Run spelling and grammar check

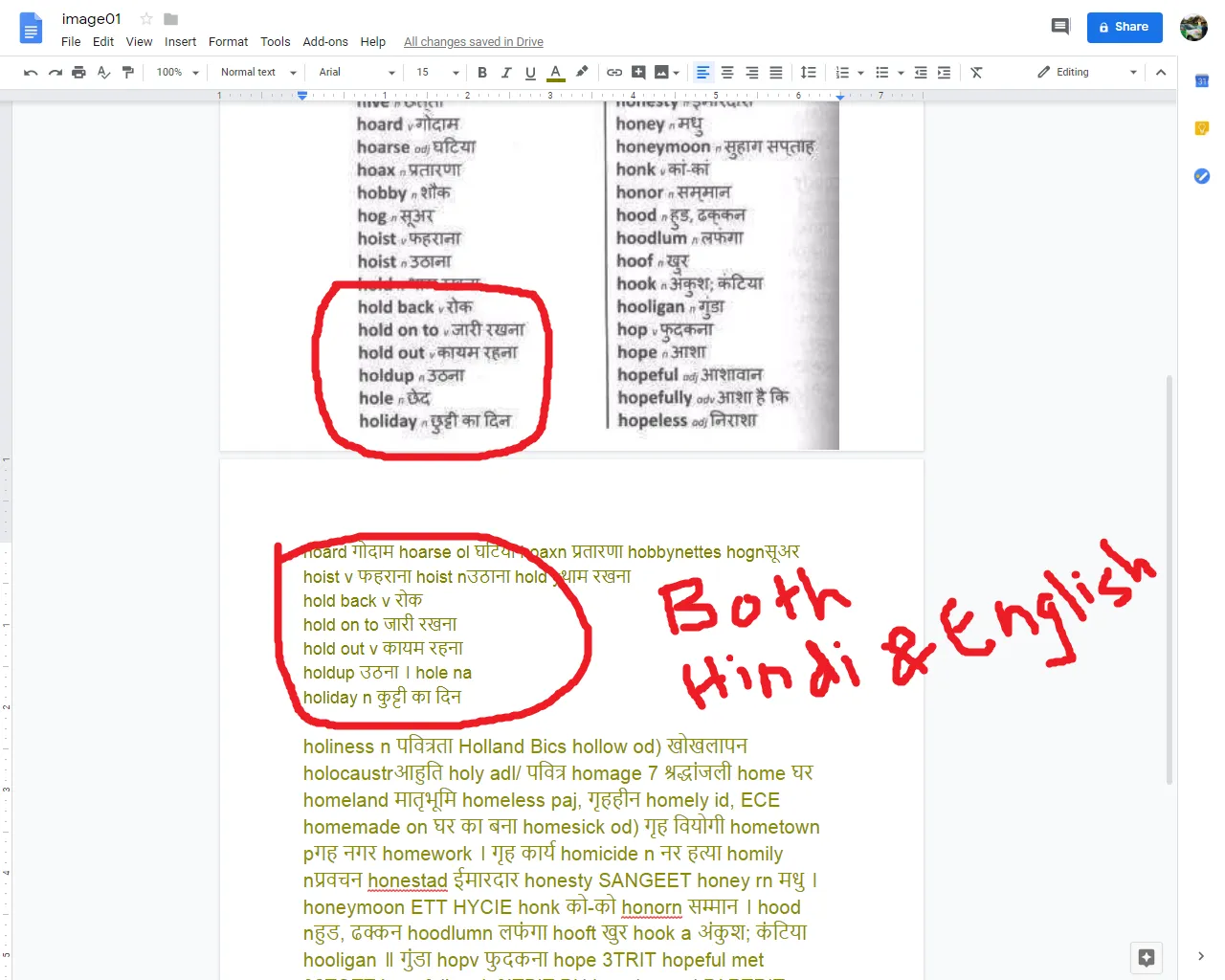click(x=103, y=73)
